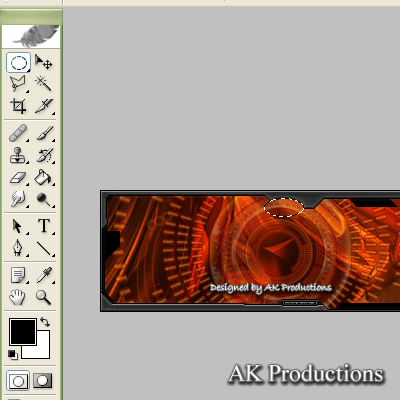Select the Eyedropper tool
Image resolution: width=400 pixels, height=400 pixels.
click(44, 275)
